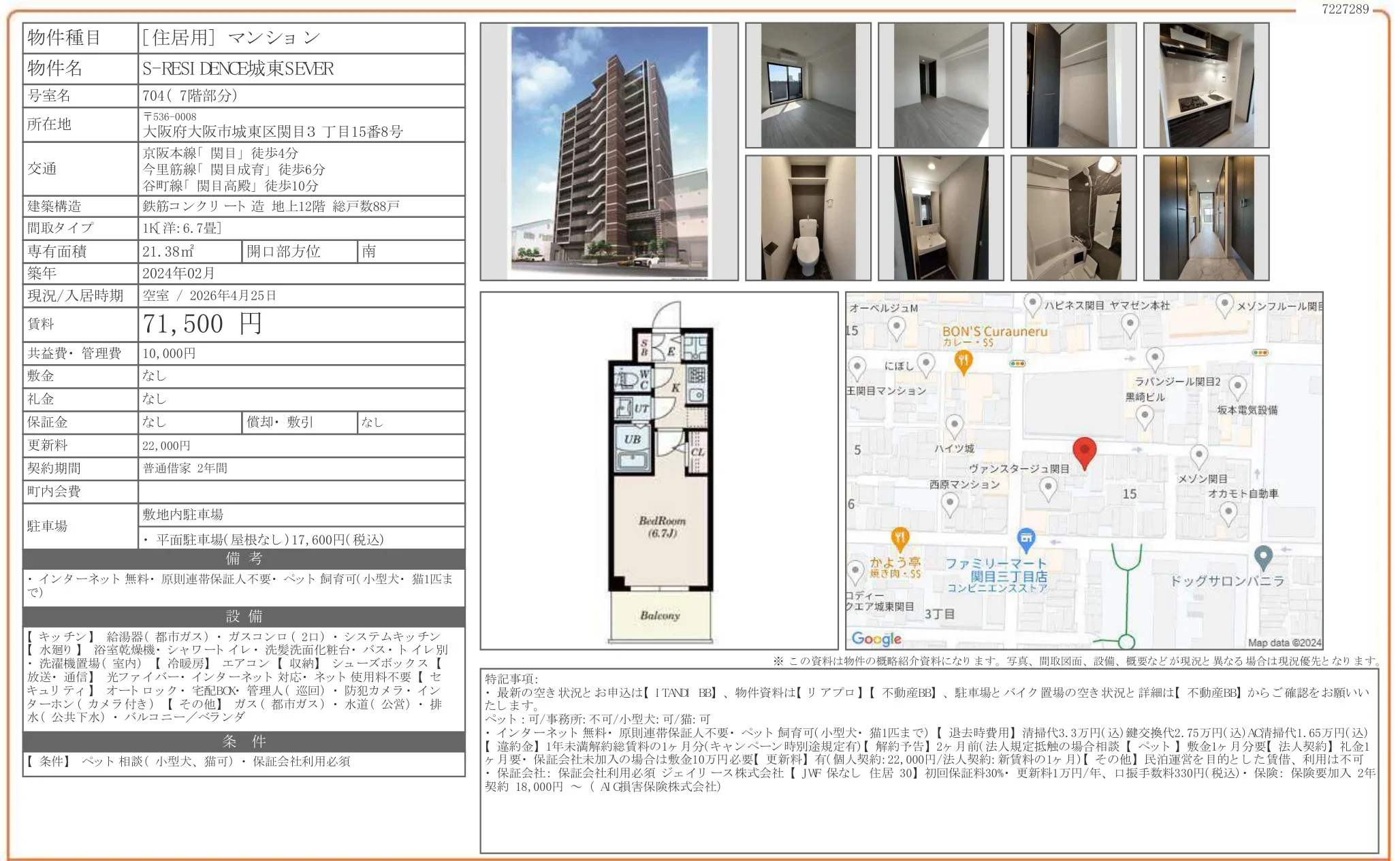Select the 坂本電気設備 location pin
Image resolution: width=1400 pixels, height=861 pixels.
(x=1238, y=385)
